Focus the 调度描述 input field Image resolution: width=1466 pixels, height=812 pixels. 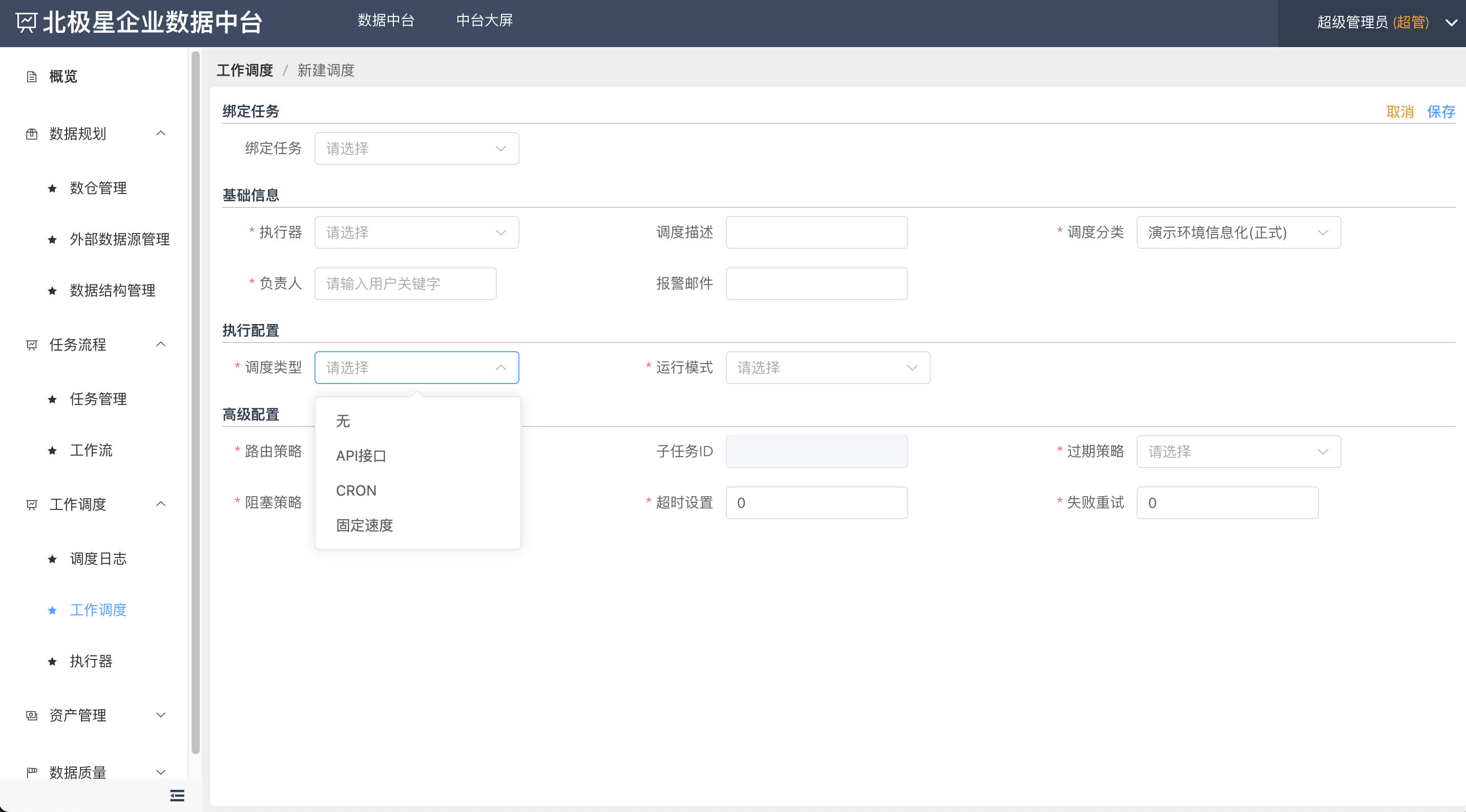(816, 232)
